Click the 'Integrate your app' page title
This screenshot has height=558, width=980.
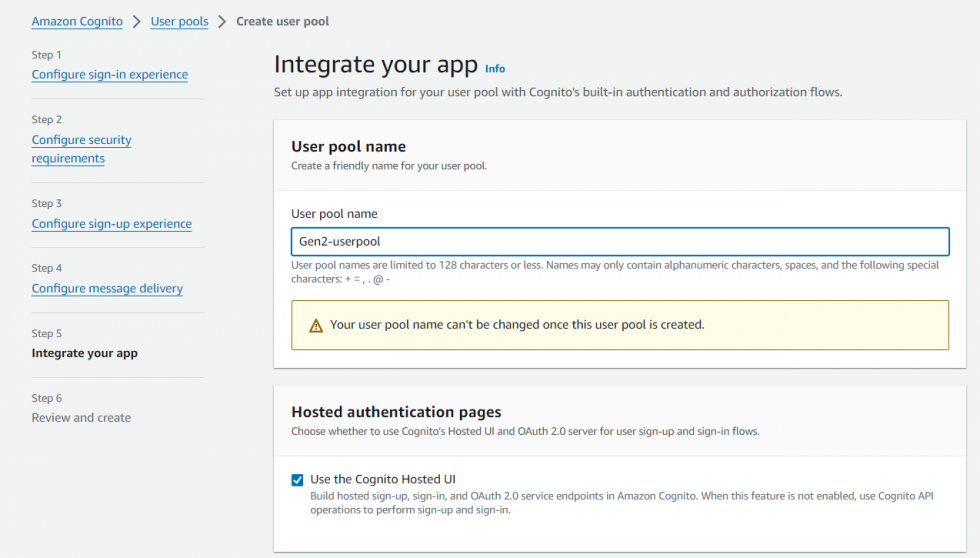(375, 65)
